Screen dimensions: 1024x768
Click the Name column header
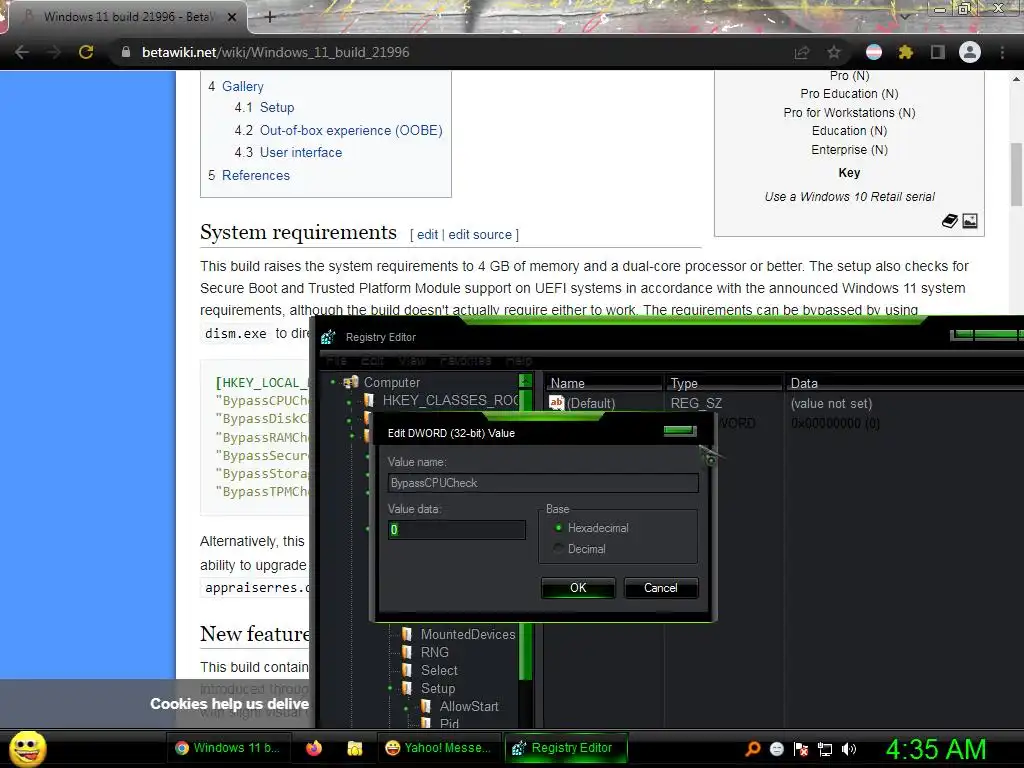[x=604, y=383]
